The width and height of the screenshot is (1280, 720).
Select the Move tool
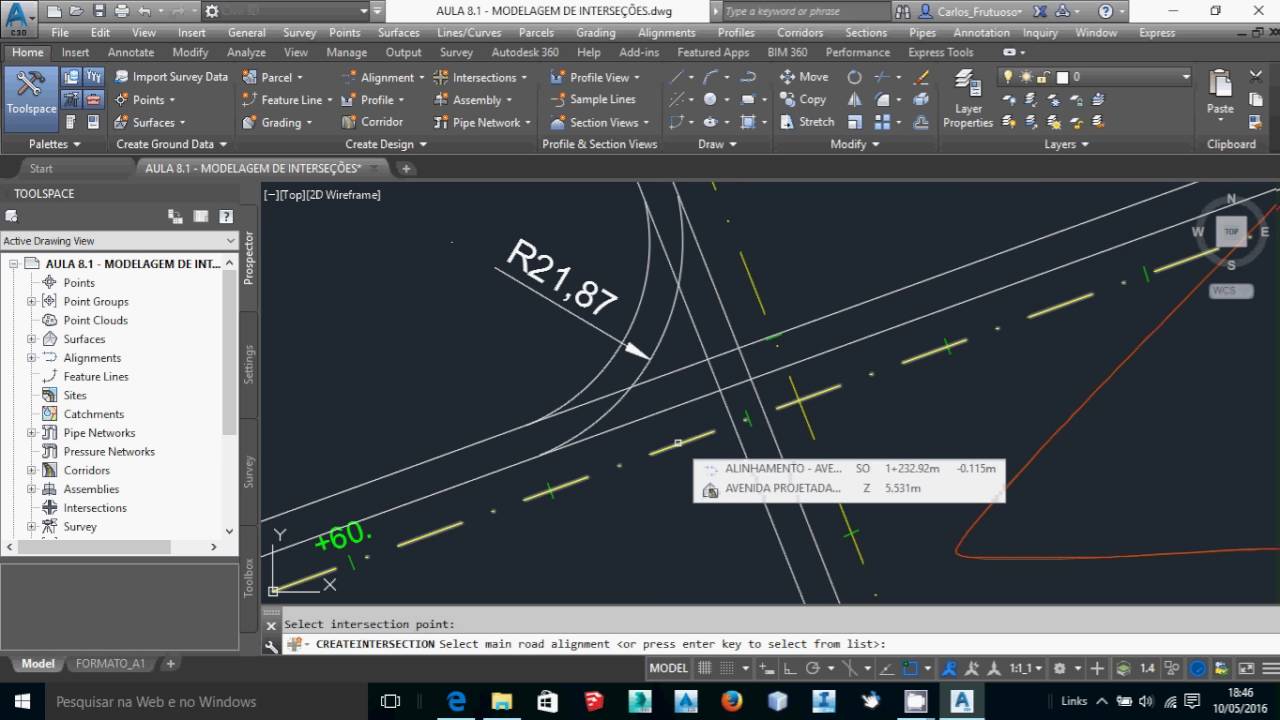click(804, 77)
